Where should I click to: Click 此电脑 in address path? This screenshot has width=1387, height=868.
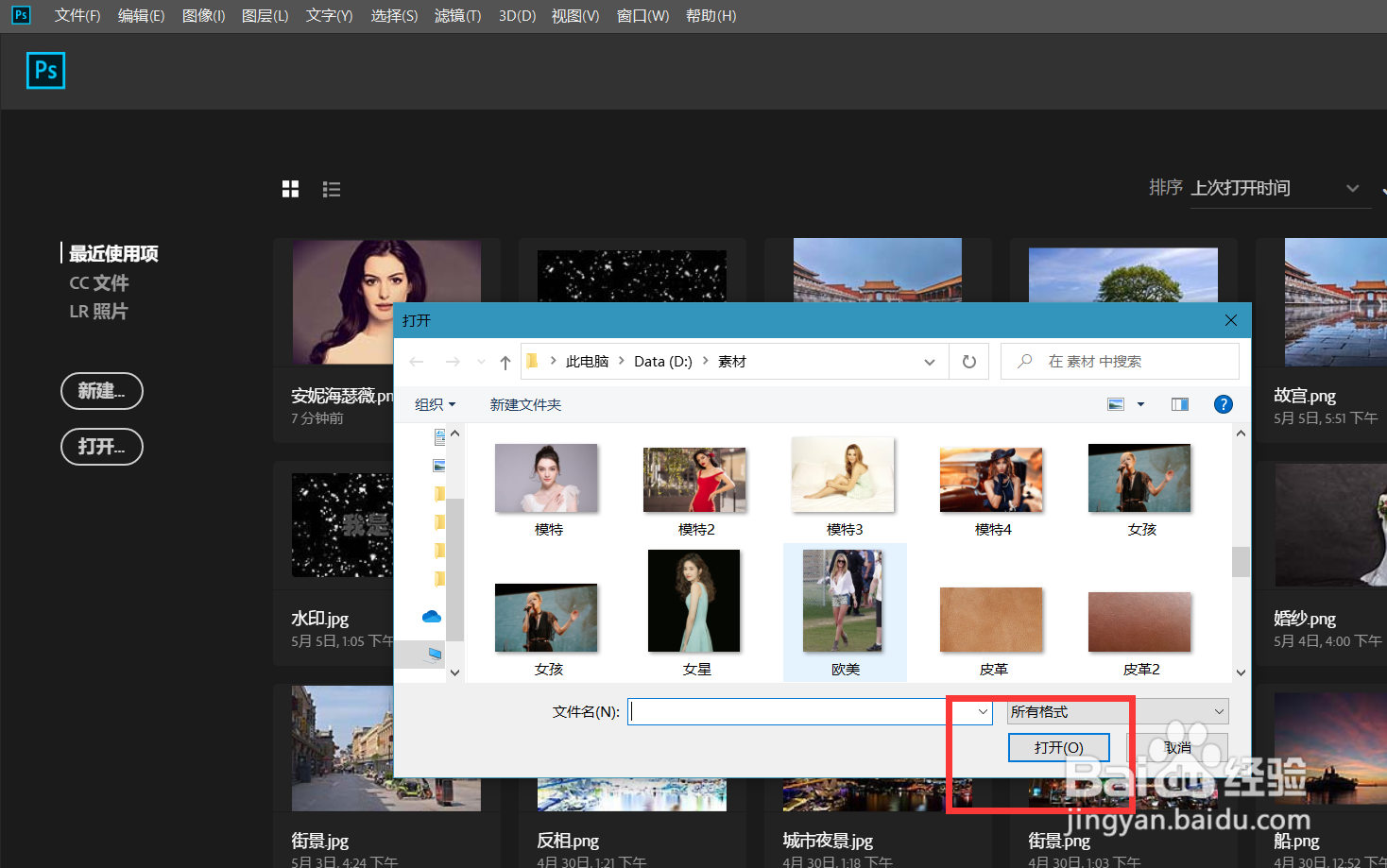587,362
